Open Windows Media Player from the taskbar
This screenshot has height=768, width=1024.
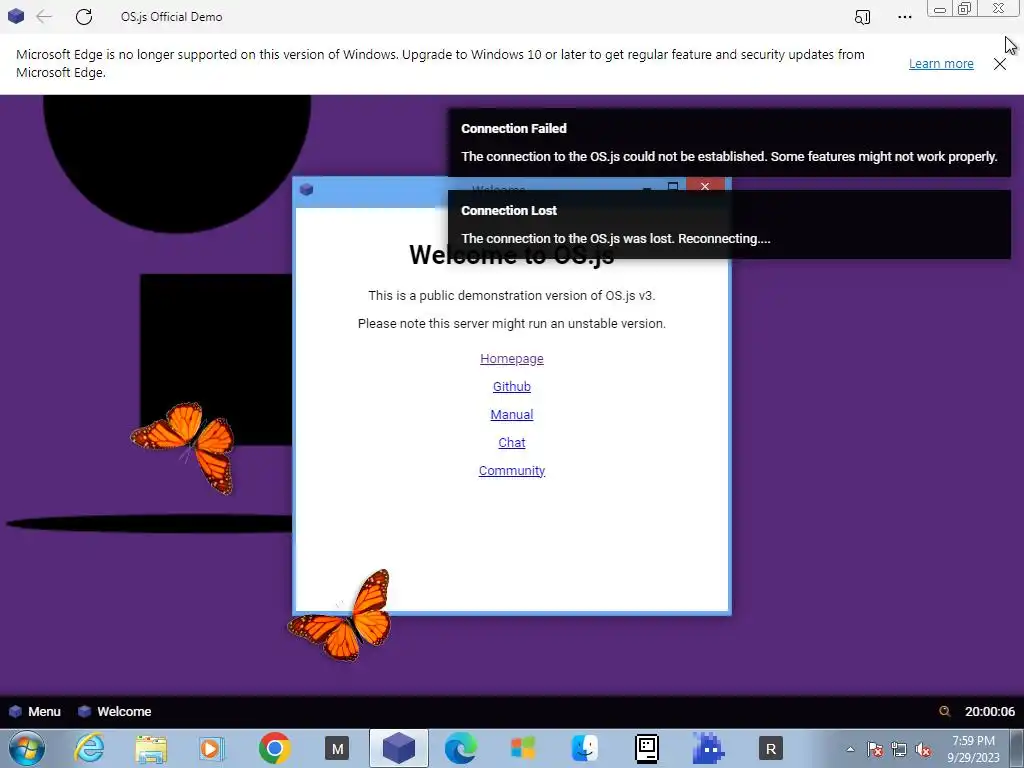coord(212,748)
